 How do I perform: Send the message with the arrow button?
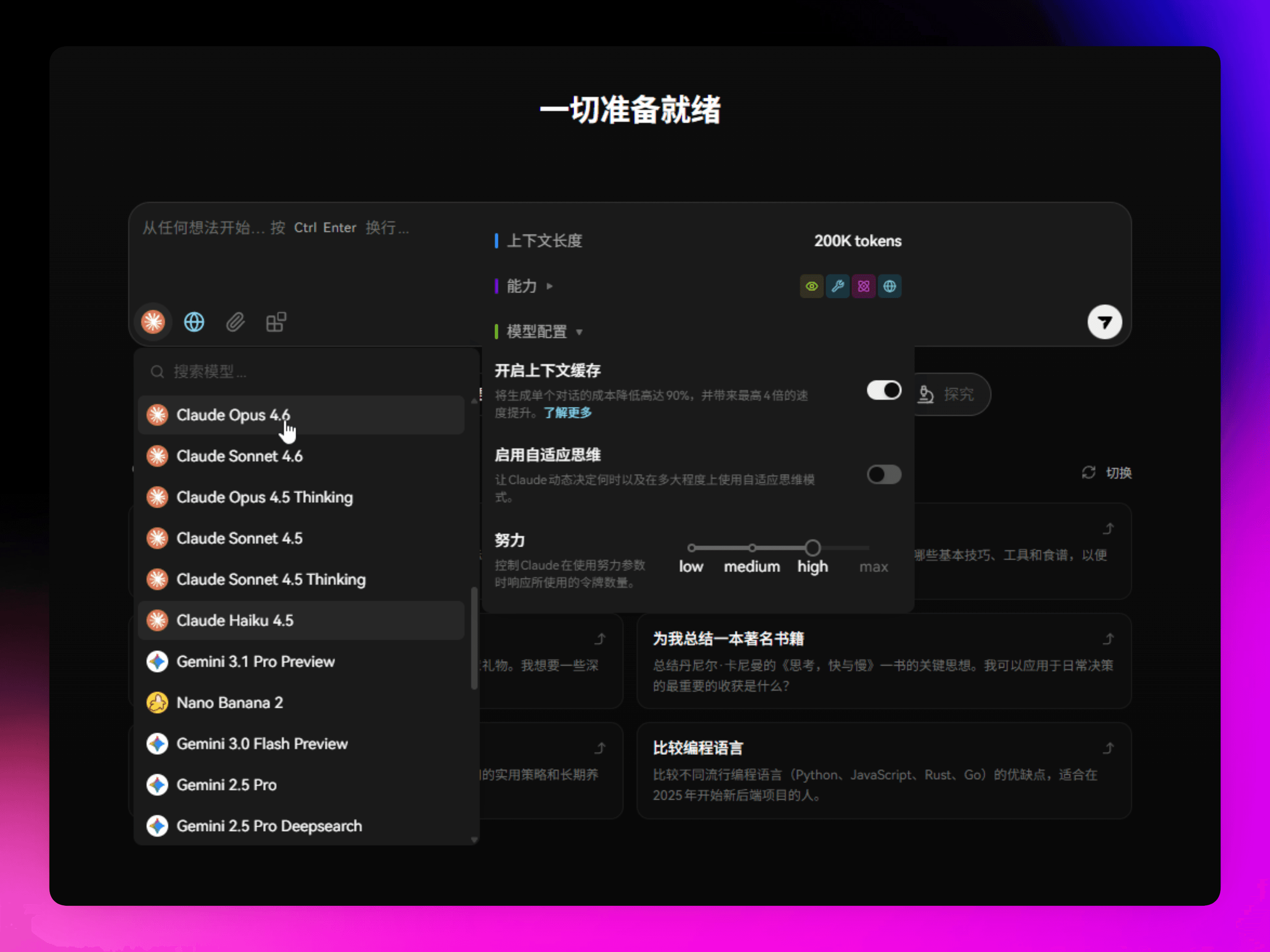(1104, 322)
